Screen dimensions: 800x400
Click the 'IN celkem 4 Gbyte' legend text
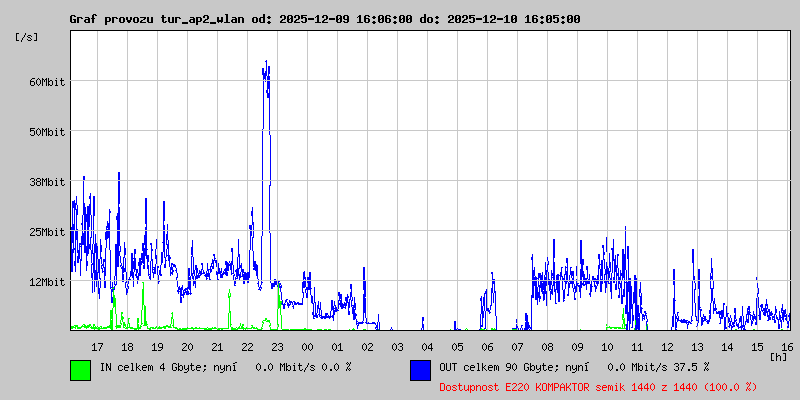click(152, 366)
